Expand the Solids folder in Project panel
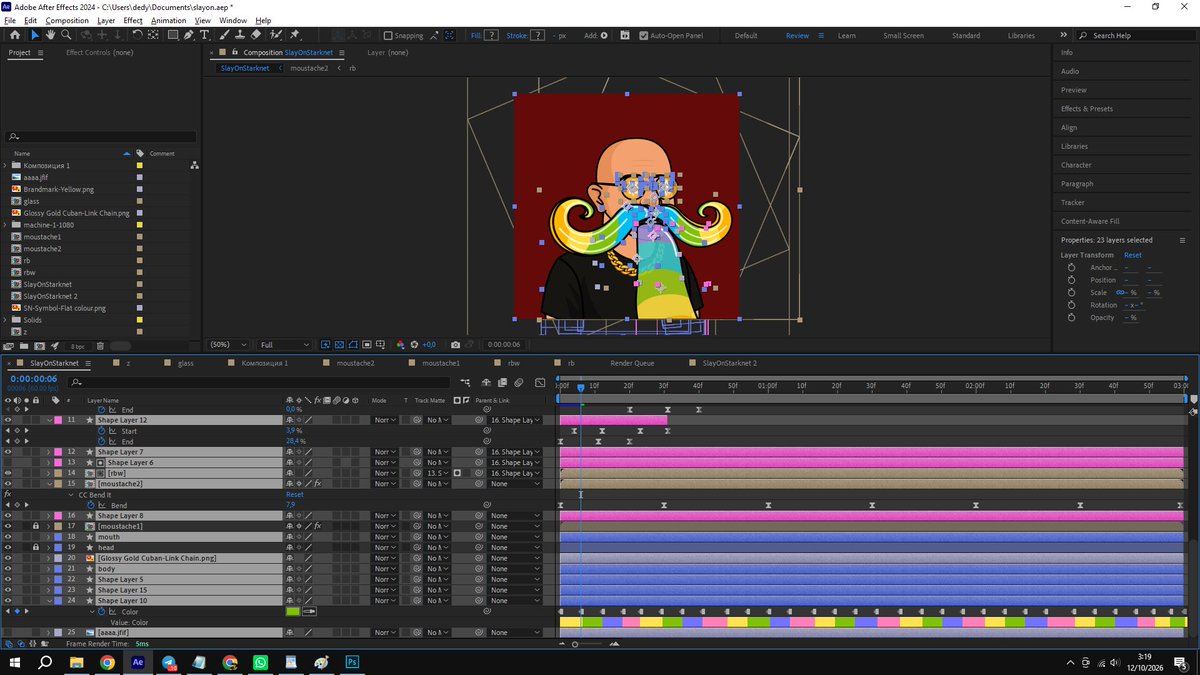The height and width of the screenshot is (675, 1200). coord(5,320)
